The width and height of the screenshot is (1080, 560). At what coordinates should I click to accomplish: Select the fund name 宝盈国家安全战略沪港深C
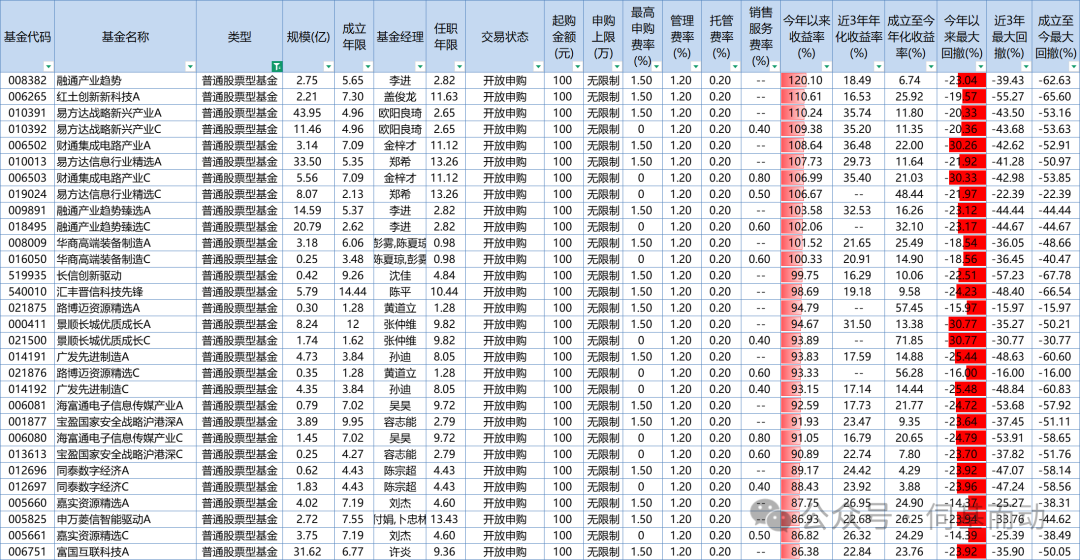tap(120, 455)
